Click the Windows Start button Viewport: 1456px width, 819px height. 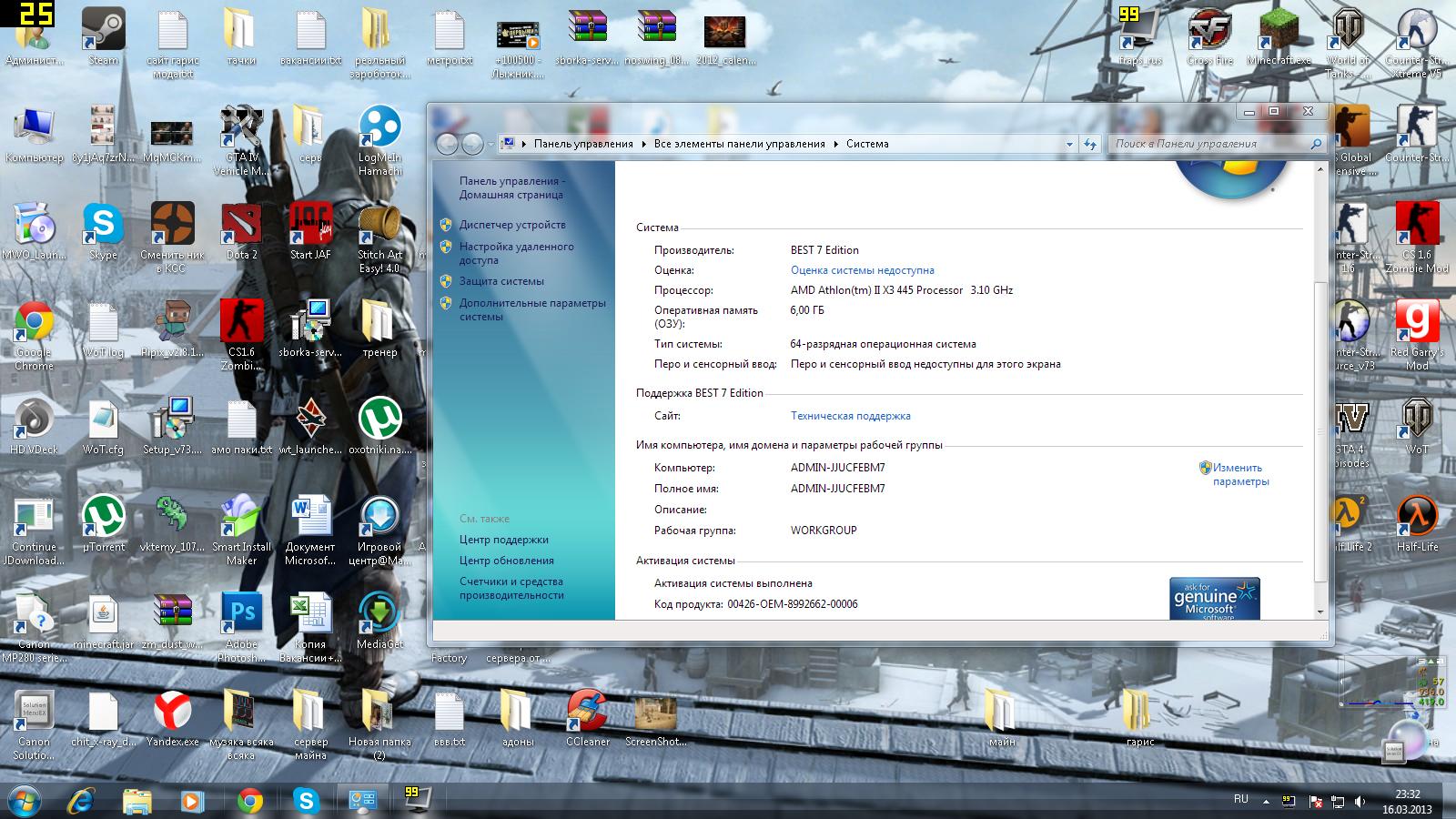[24, 800]
